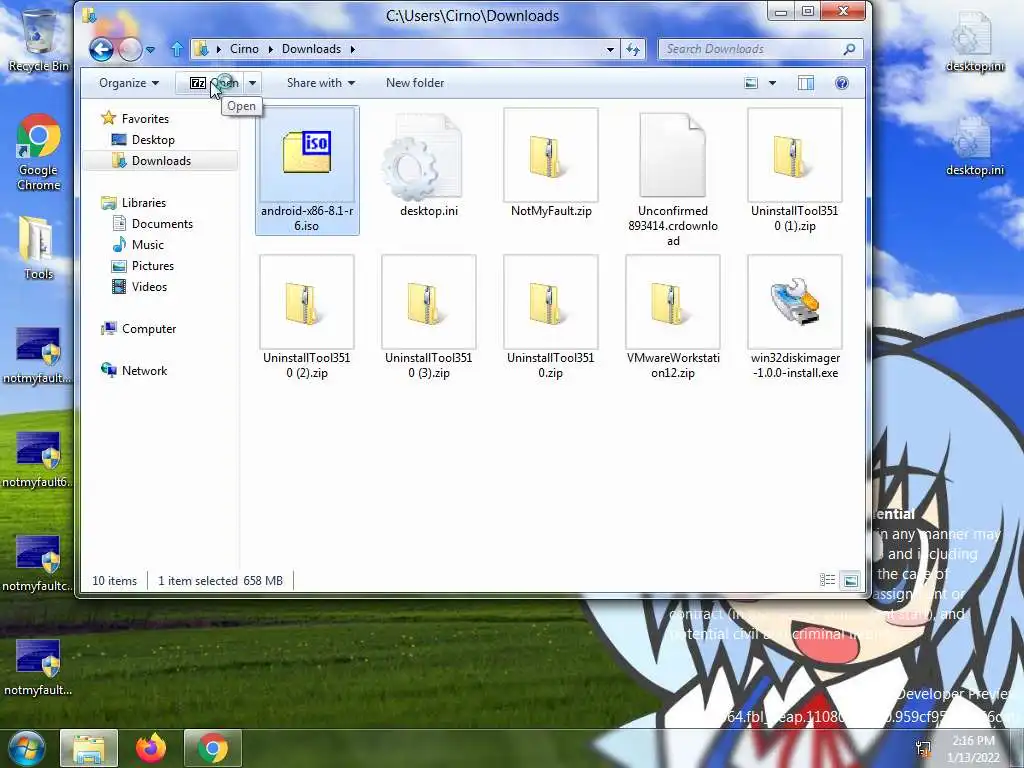
Task: Select UninstallTool3510 (1).zip
Action: point(795,171)
